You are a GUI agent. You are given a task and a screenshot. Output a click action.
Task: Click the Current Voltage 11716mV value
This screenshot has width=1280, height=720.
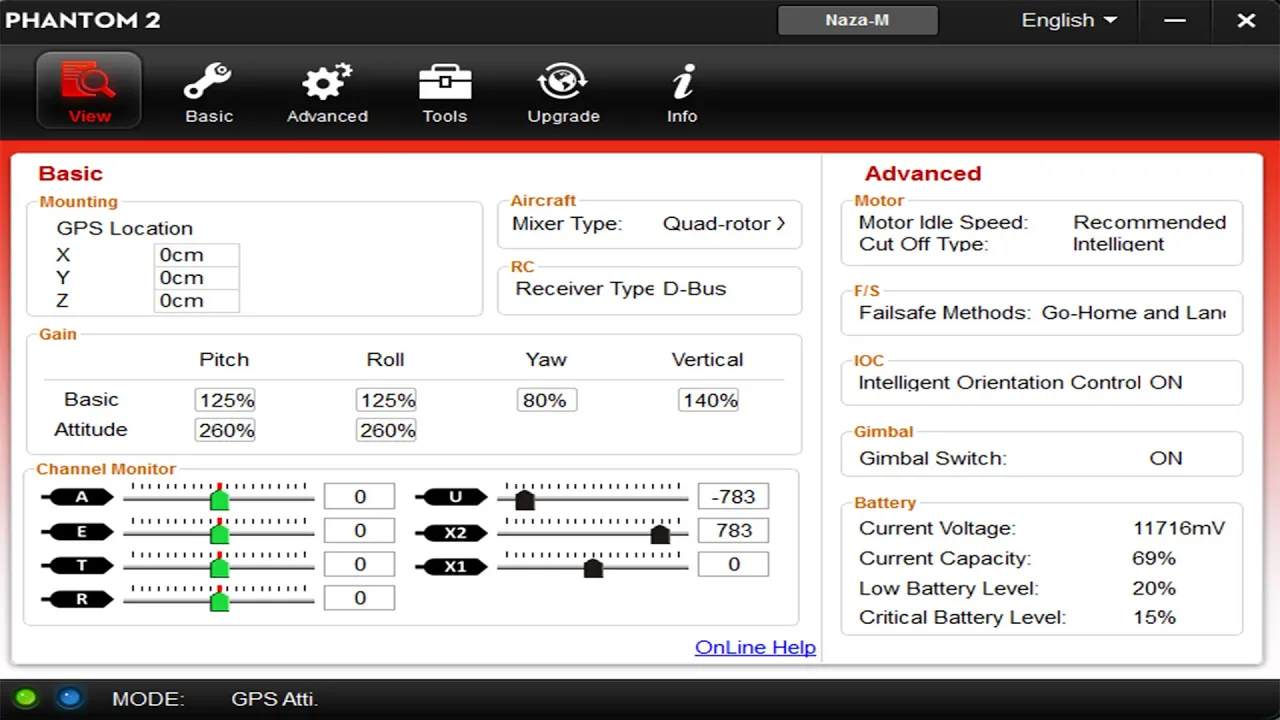click(1179, 529)
